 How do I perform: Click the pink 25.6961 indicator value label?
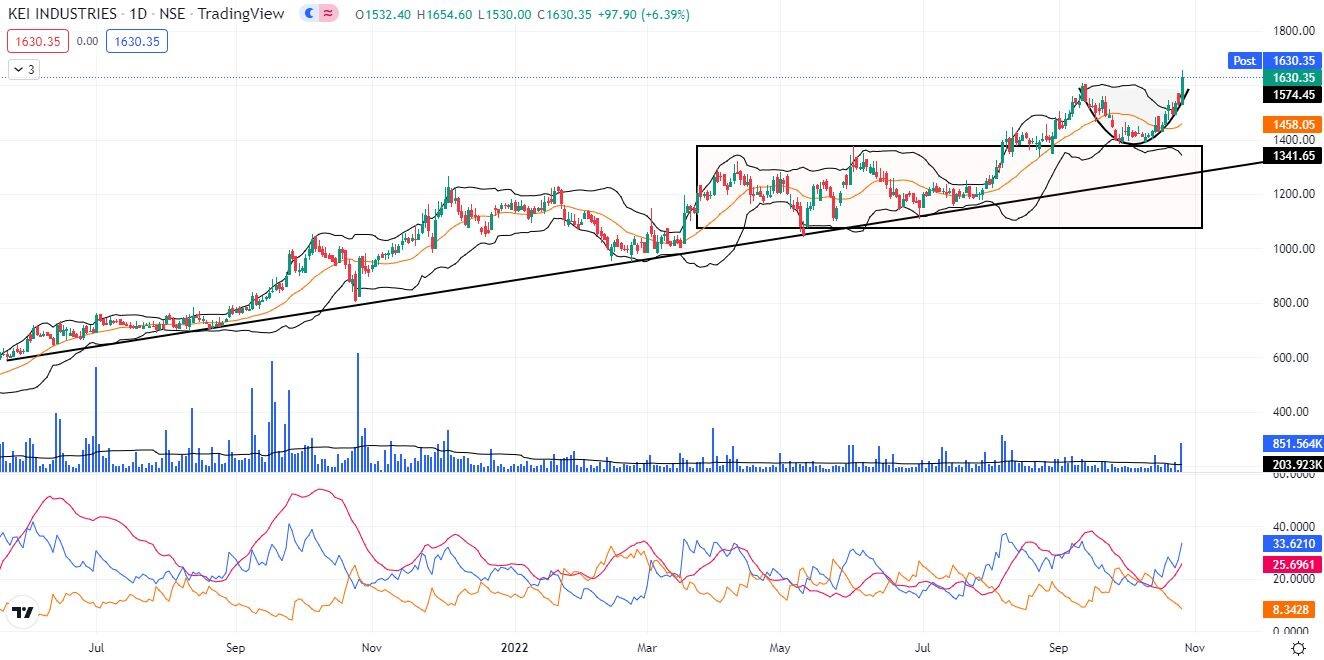pyautogui.click(x=1291, y=564)
